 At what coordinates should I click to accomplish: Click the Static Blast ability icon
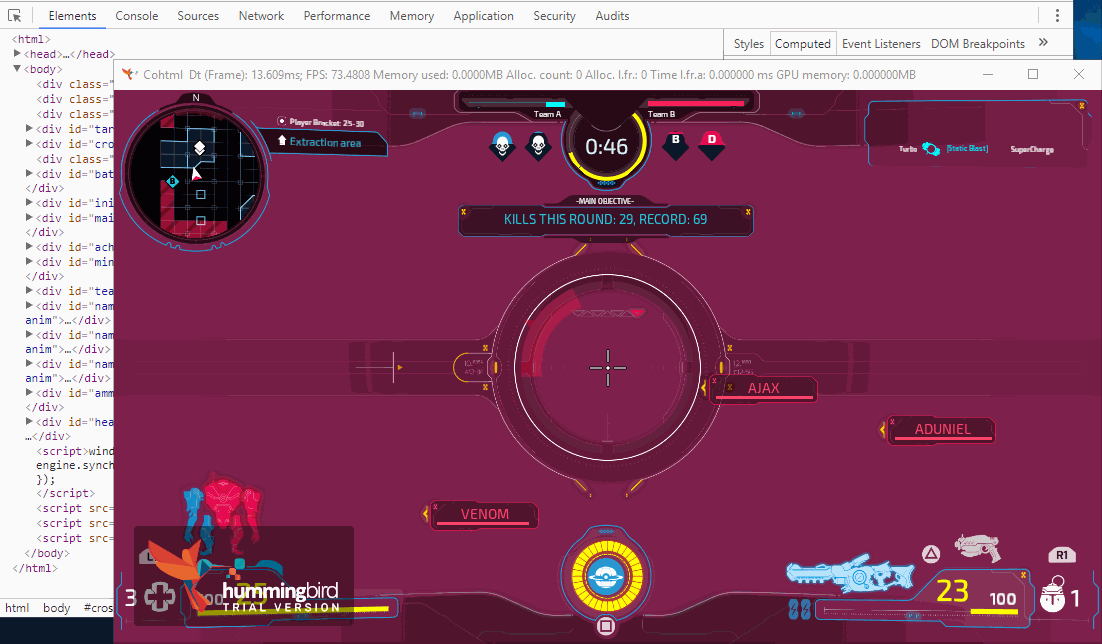(932, 149)
